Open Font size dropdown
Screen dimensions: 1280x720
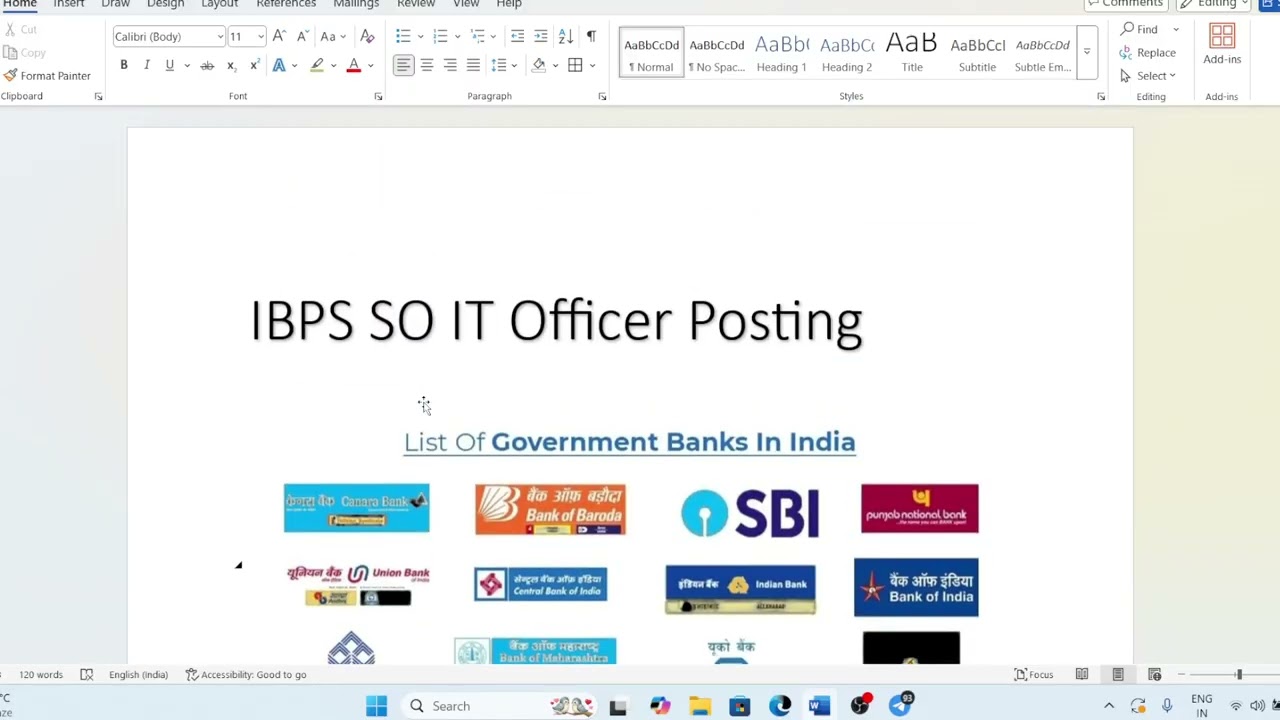point(261,37)
